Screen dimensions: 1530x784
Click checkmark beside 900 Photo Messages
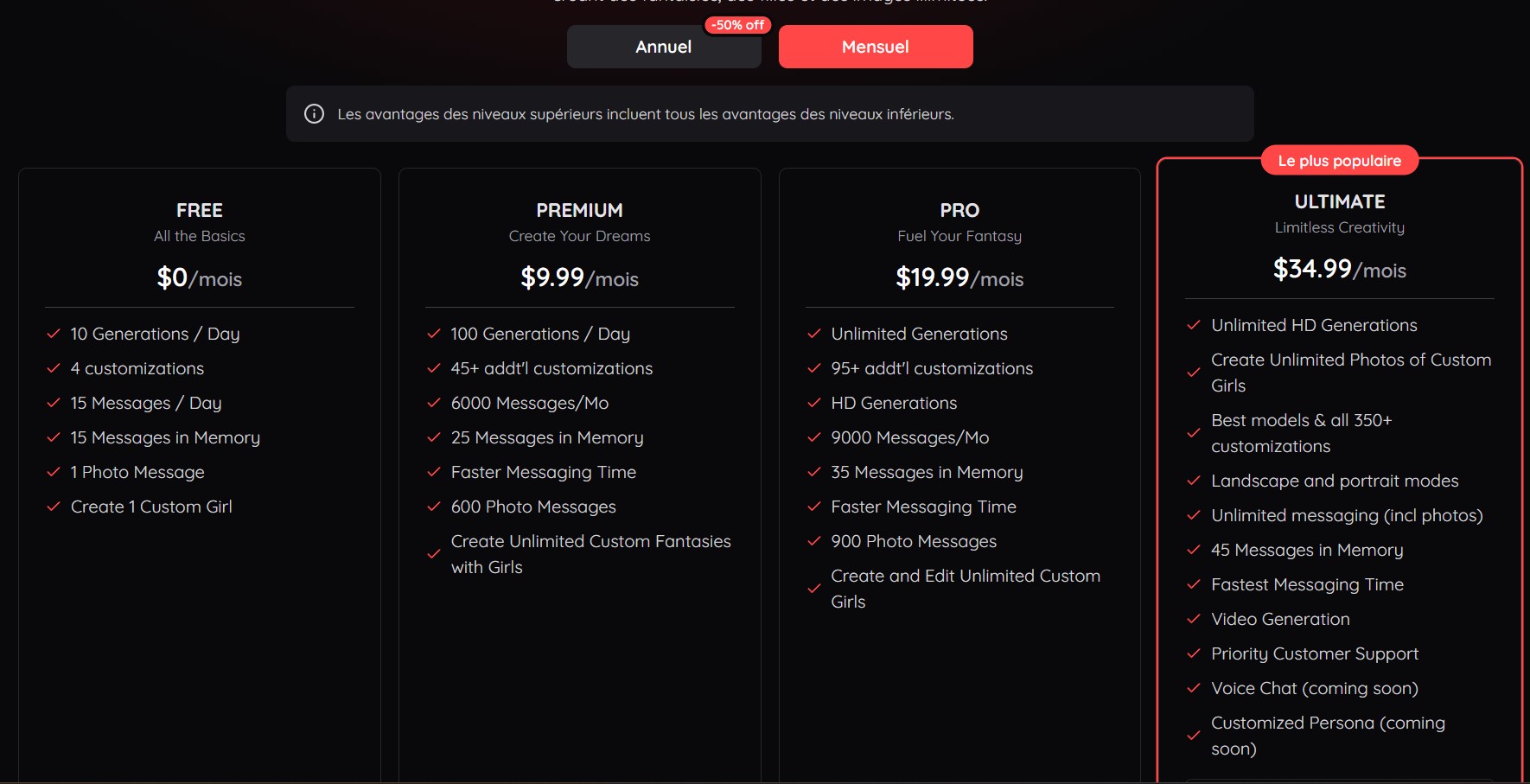point(814,541)
